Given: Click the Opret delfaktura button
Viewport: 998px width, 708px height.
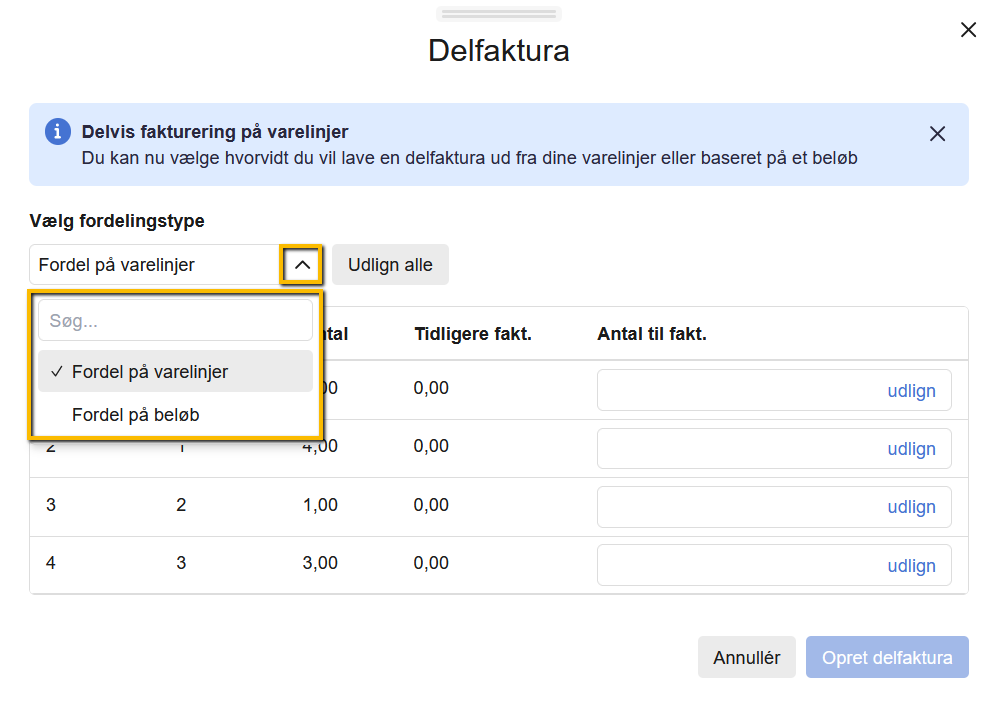Looking at the screenshot, I should [x=887, y=658].
